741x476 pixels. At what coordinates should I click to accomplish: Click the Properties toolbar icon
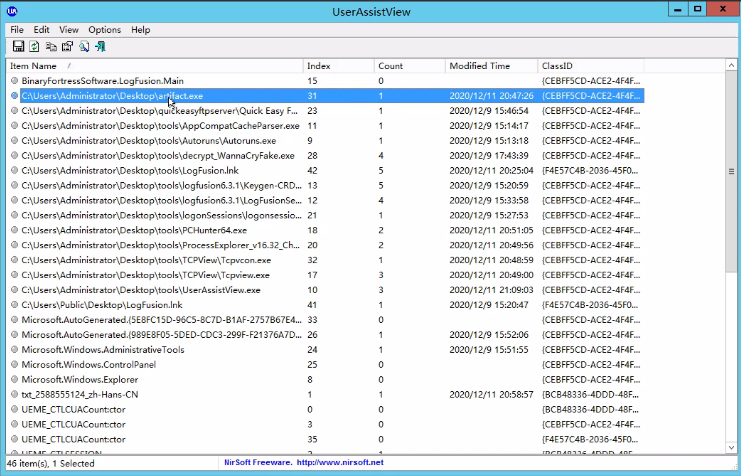click(x=67, y=46)
